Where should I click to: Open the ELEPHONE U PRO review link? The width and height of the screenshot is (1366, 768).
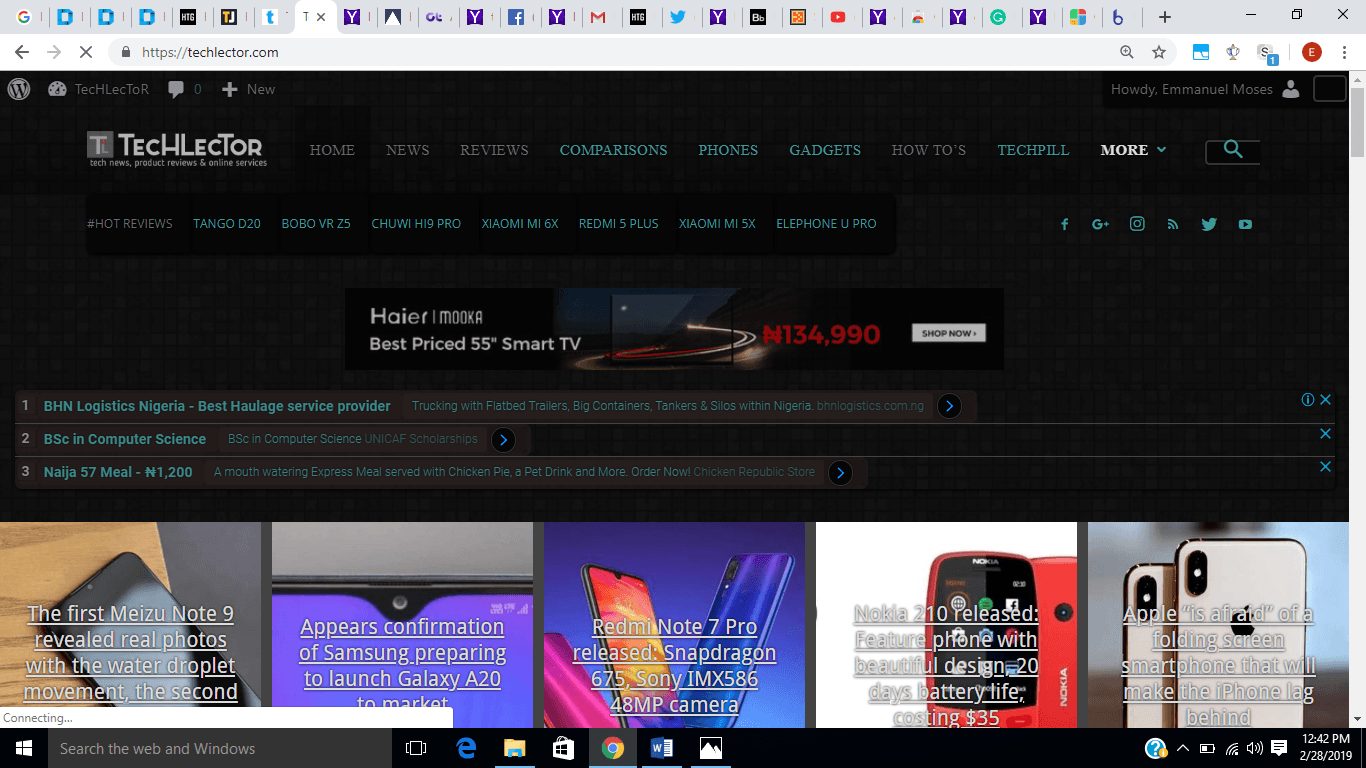pos(826,224)
